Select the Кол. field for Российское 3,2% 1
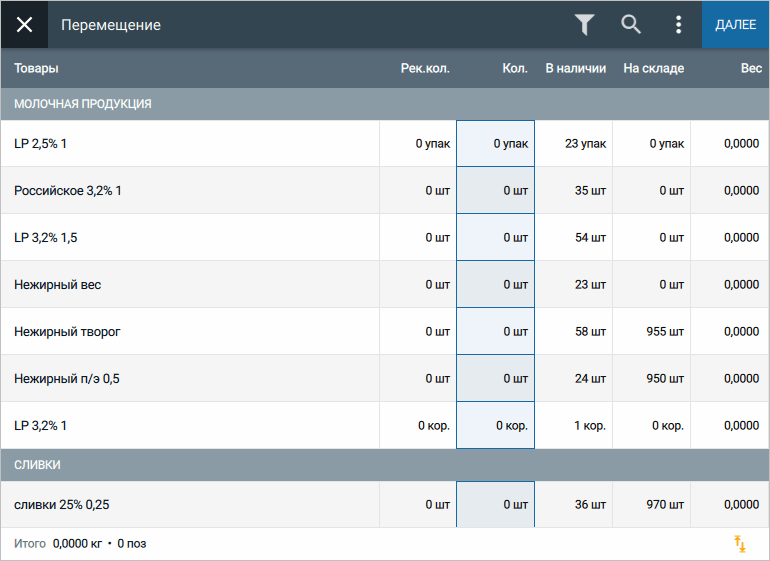Screen dimensions: 770x561 tap(495, 190)
